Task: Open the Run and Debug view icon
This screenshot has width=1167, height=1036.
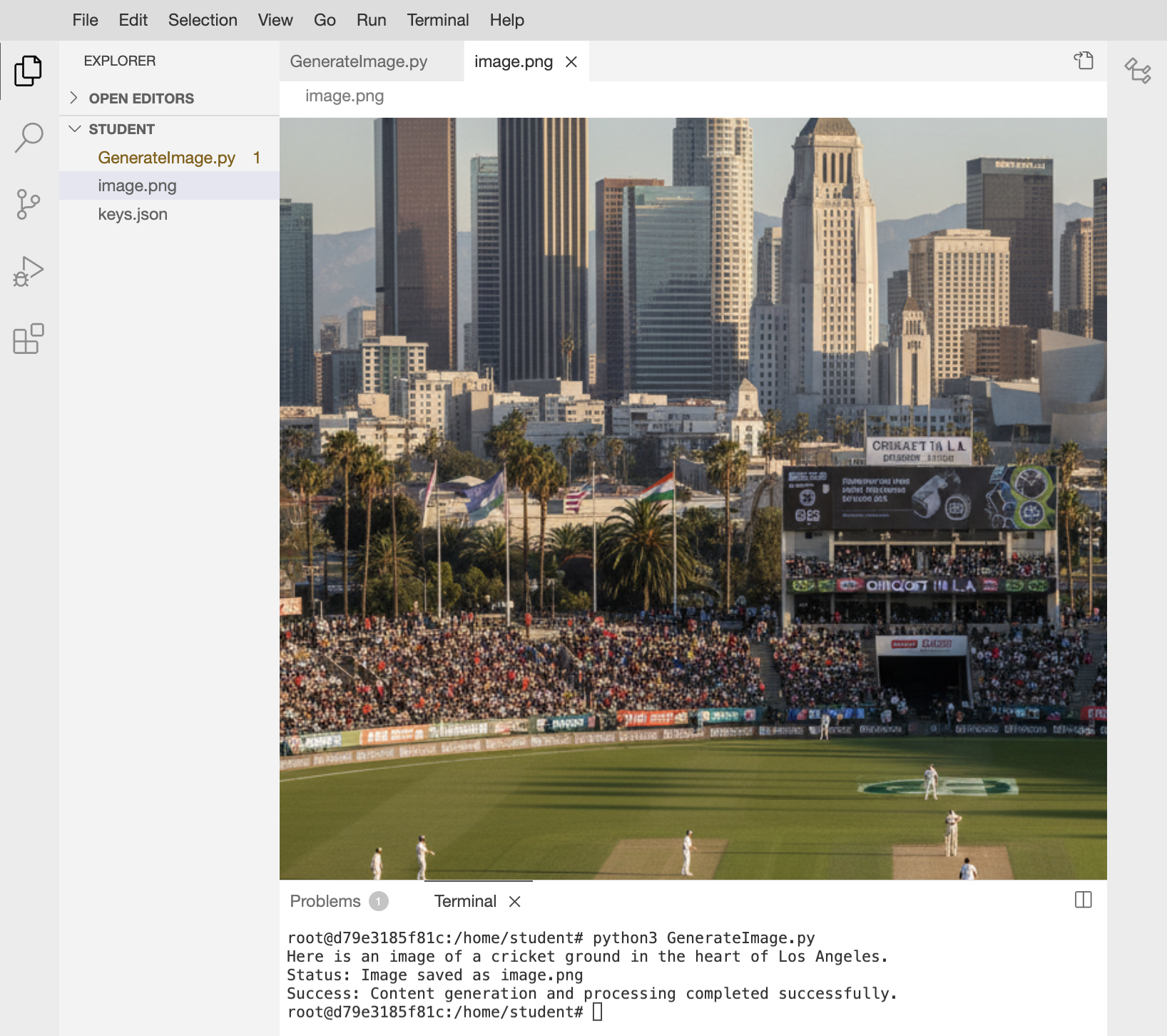Action: coord(29,272)
